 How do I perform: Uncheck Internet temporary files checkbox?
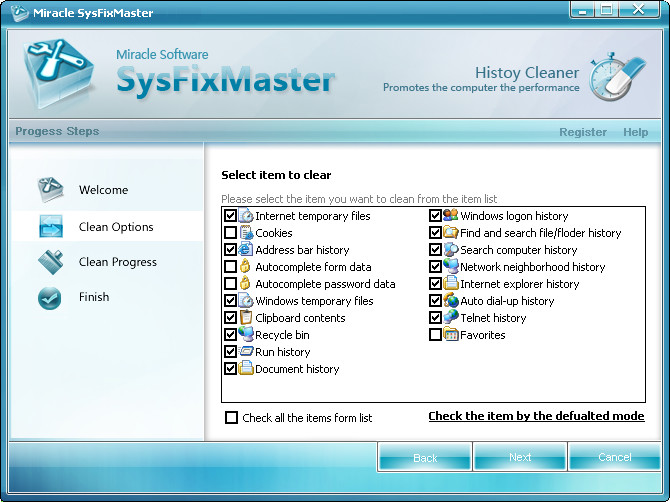(230, 215)
